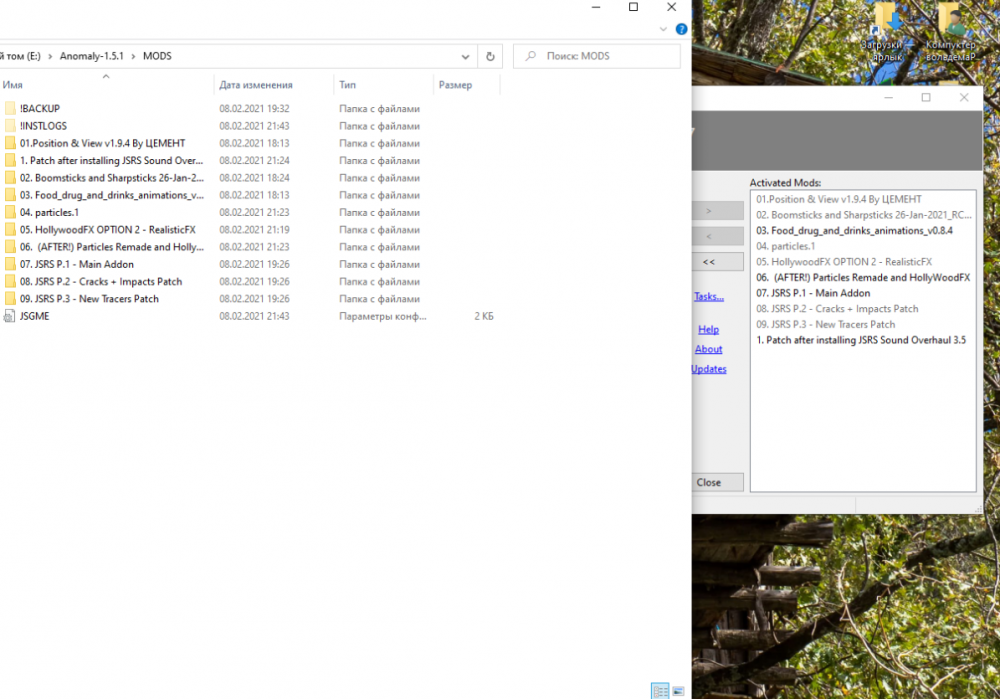The height and width of the screenshot is (699, 1000).
Task: Disable all mods with '<<' button
Action: (717, 261)
